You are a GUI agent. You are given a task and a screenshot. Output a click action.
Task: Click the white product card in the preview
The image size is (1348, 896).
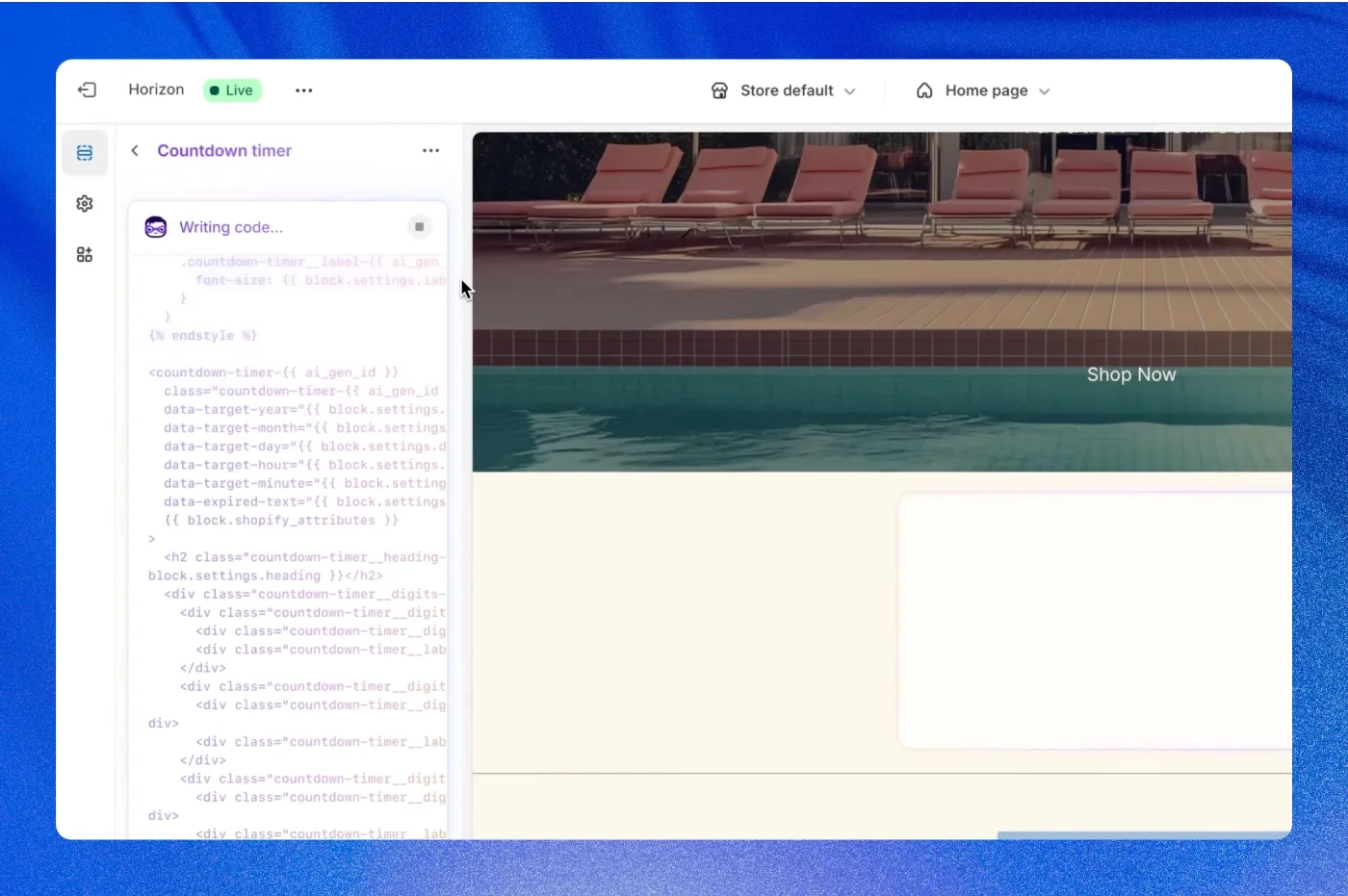pos(1098,621)
